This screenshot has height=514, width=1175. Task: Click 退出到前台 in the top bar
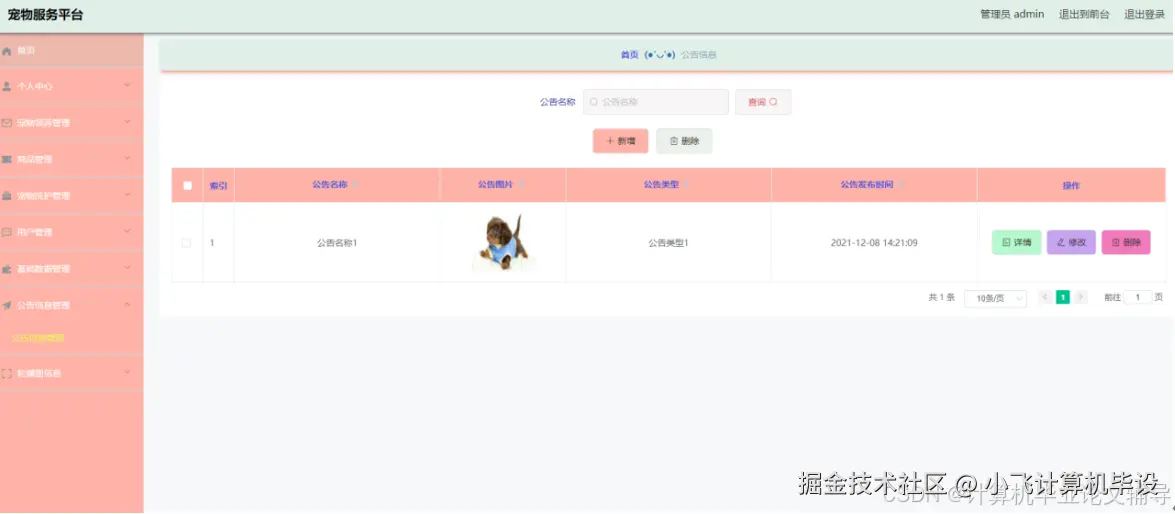click(x=1084, y=14)
